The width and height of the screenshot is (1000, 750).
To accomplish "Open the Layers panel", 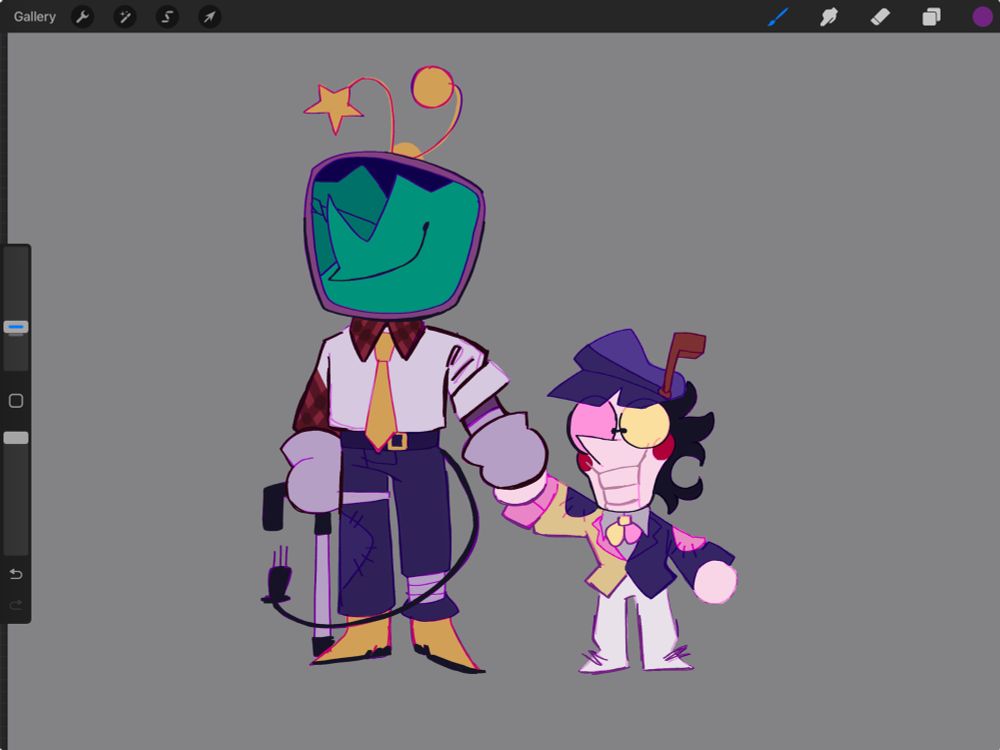I will [x=931, y=17].
